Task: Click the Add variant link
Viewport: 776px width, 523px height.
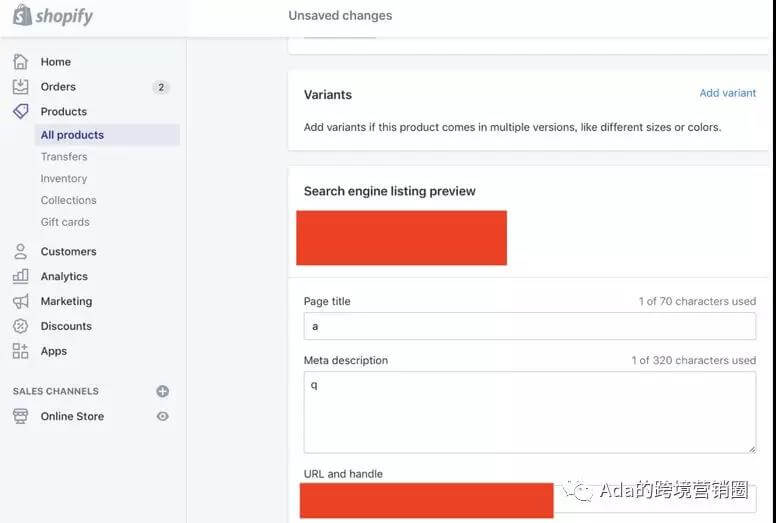Action: (x=727, y=93)
